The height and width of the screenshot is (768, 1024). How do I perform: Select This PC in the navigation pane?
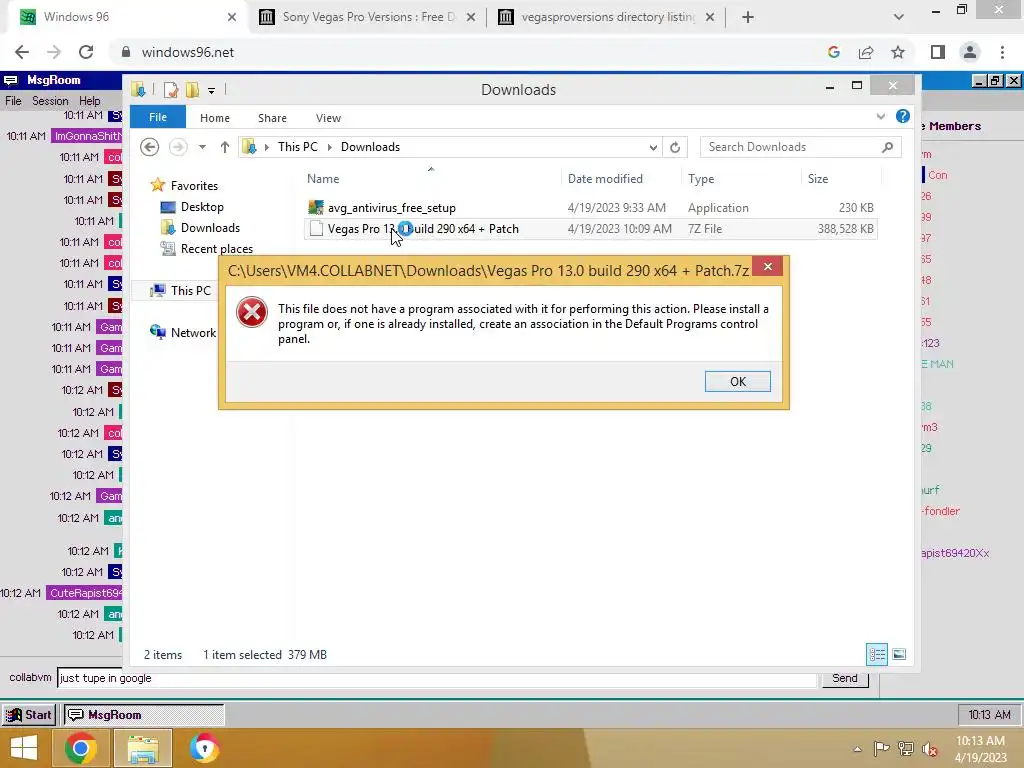[x=191, y=291]
